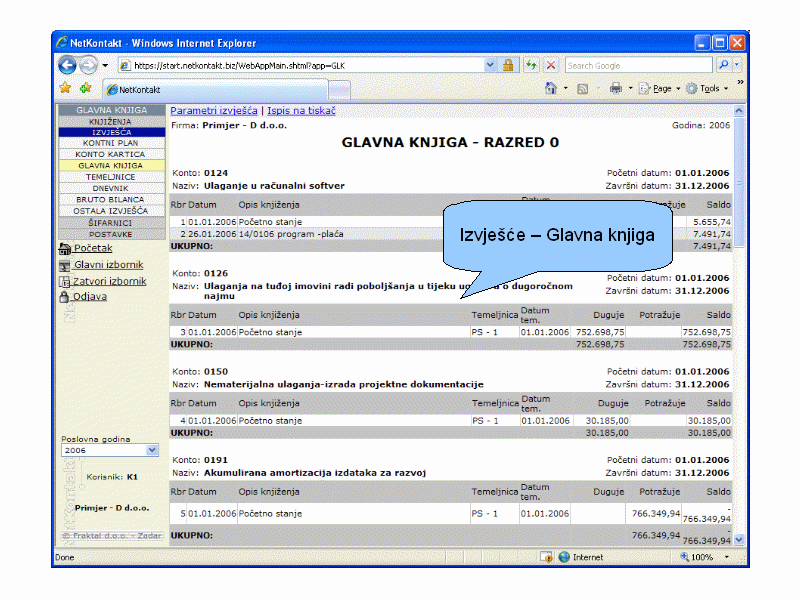Click the RSS feeds icon
The width and height of the screenshot is (800, 600).
click(x=583, y=89)
